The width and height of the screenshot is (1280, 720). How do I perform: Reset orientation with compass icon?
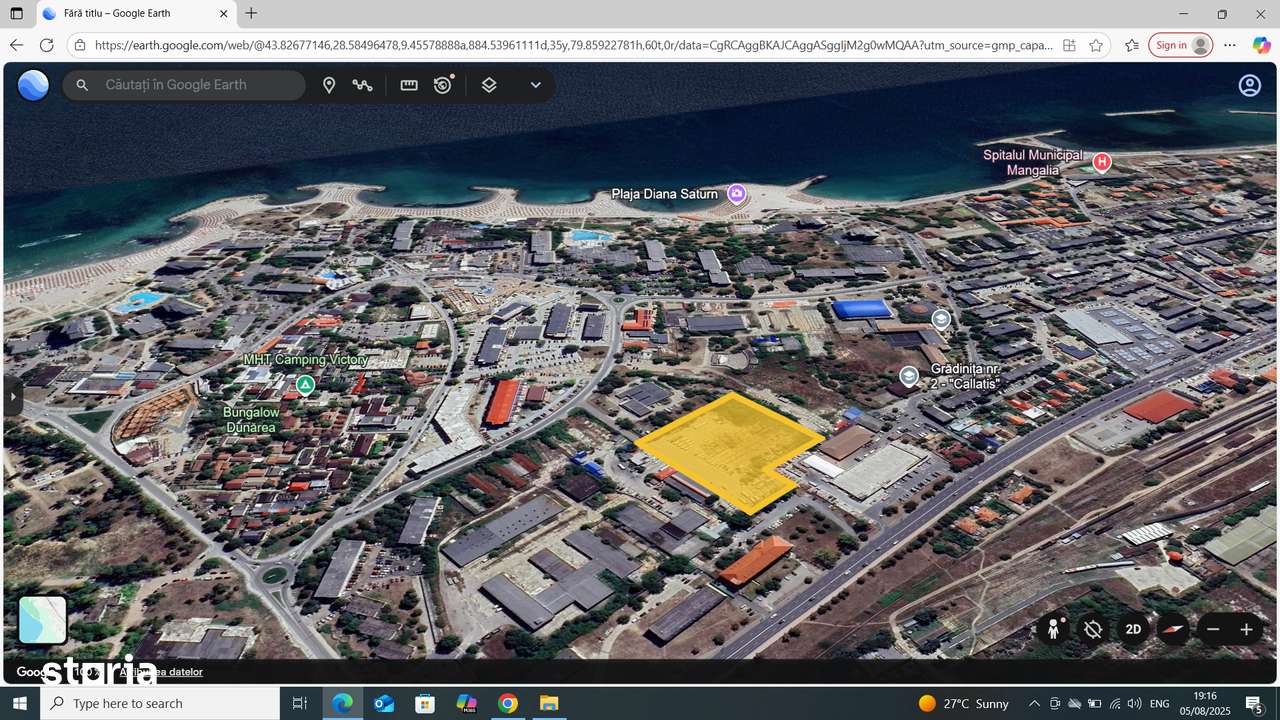1172,629
